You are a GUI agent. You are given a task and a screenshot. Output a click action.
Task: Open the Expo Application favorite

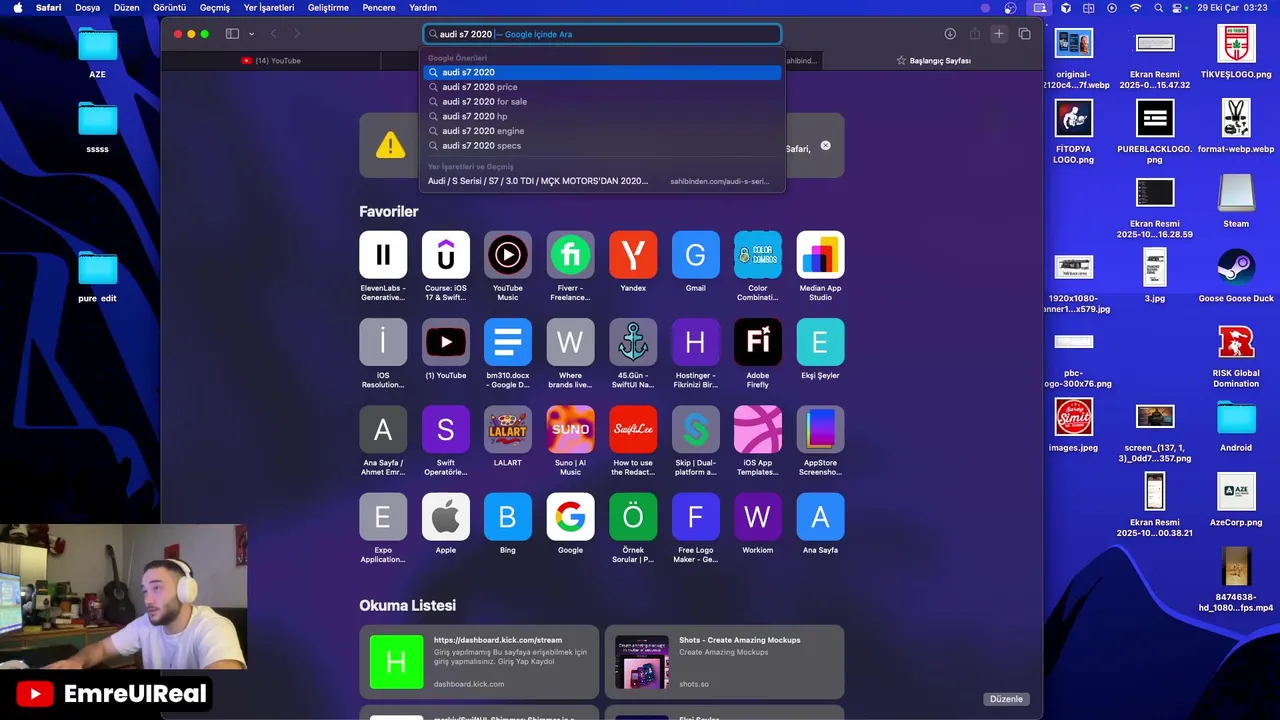383,516
